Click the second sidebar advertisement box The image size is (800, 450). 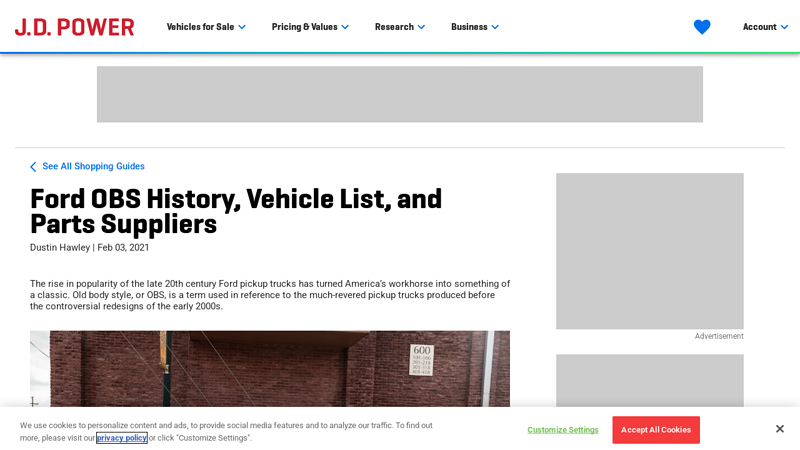click(649, 381)
